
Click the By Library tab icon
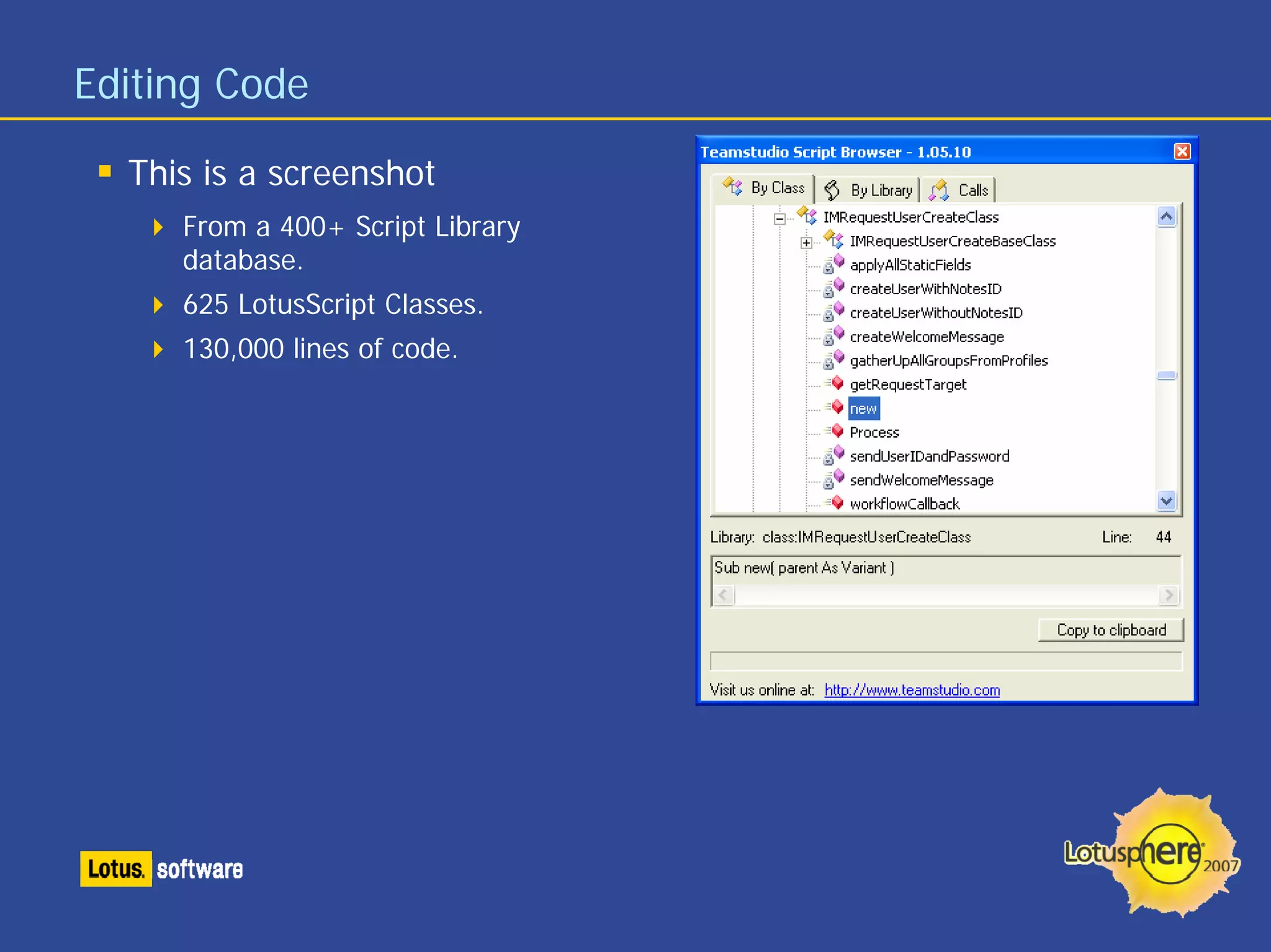tap(832, 191)
